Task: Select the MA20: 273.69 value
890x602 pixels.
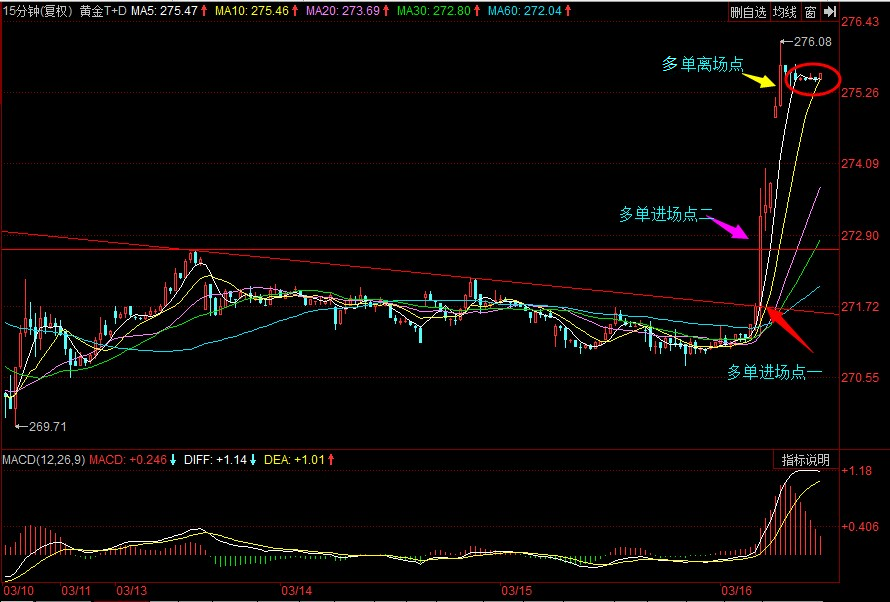Action: (343, 11)
